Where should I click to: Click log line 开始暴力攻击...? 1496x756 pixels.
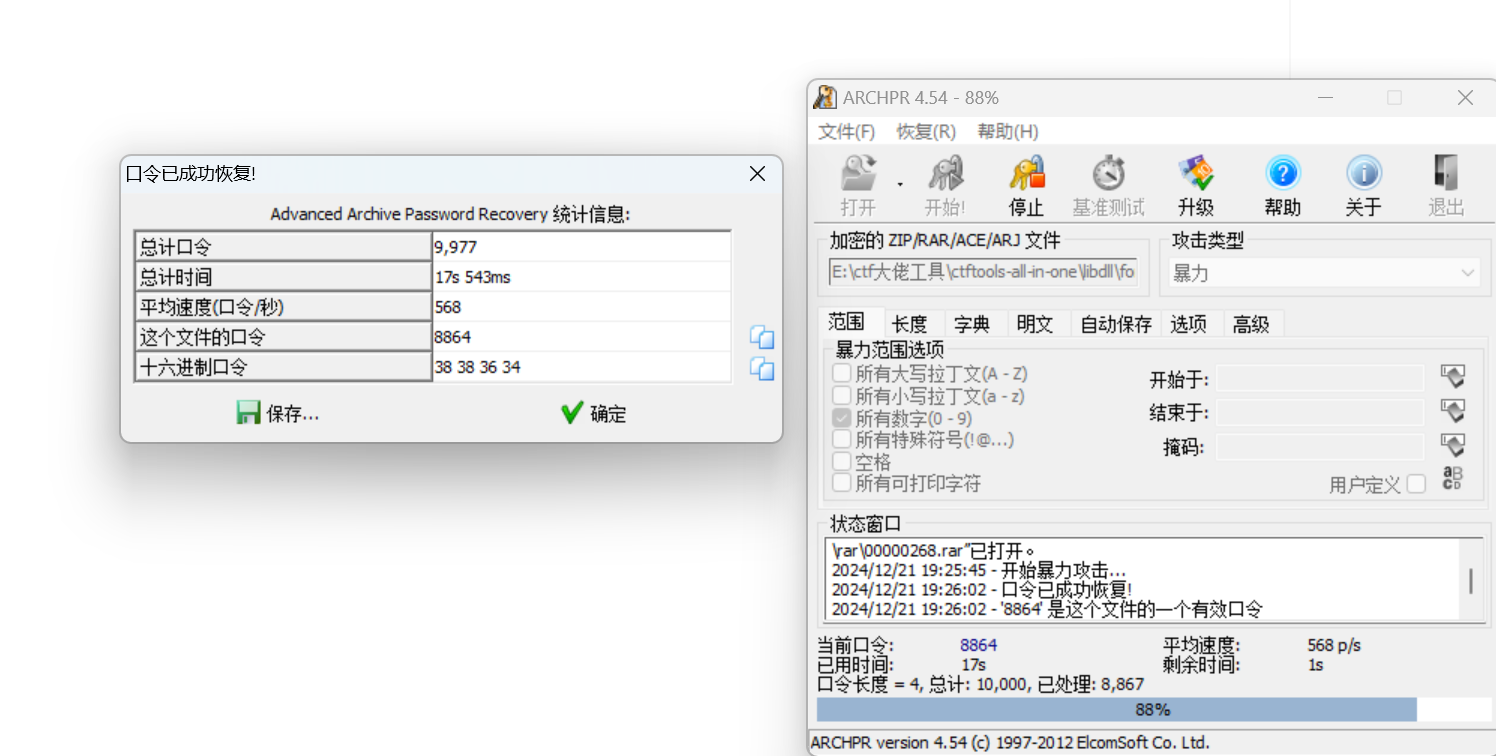pos(979,570)
